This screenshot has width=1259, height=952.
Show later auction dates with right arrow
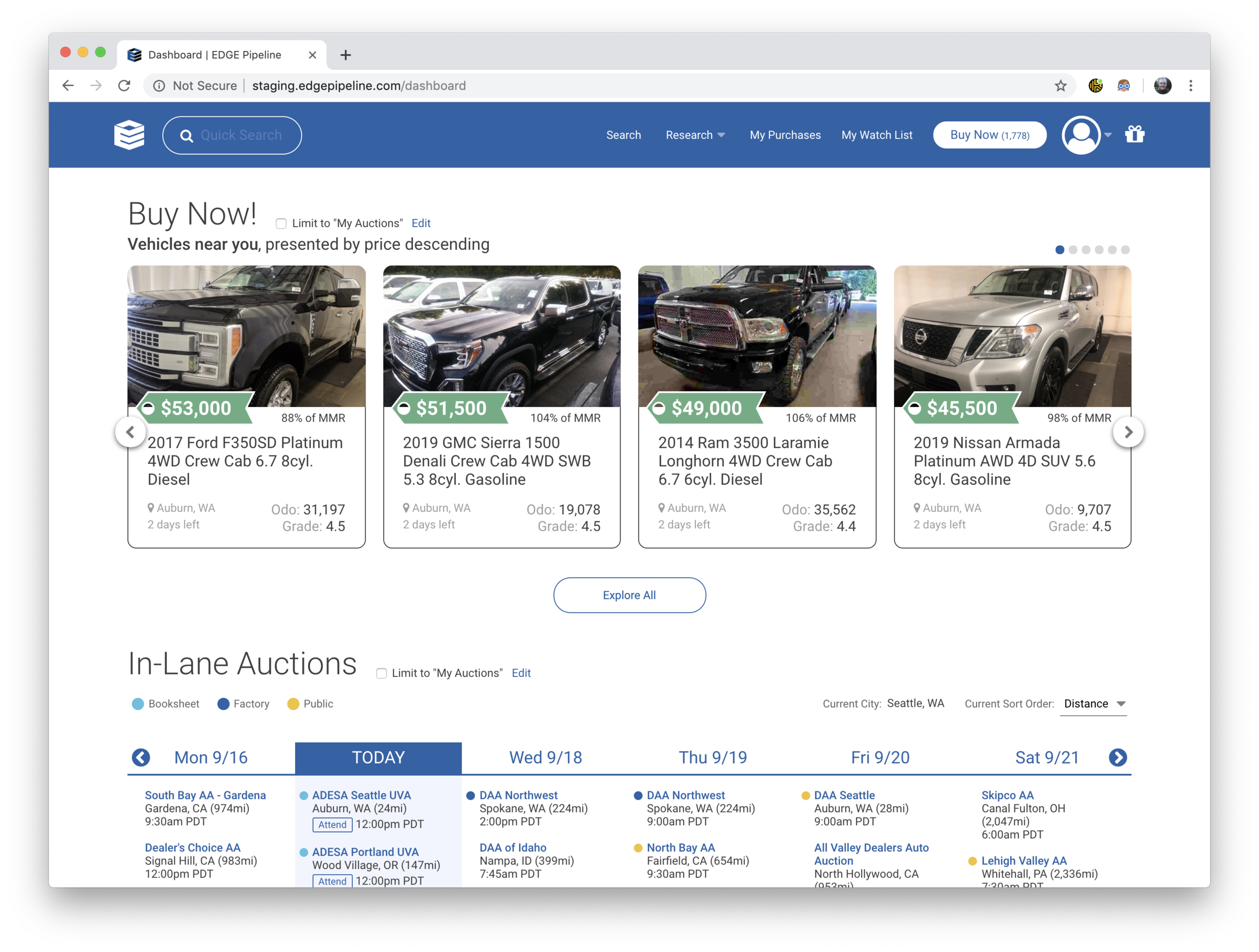pyautogui.click(x=1118, y=757)
